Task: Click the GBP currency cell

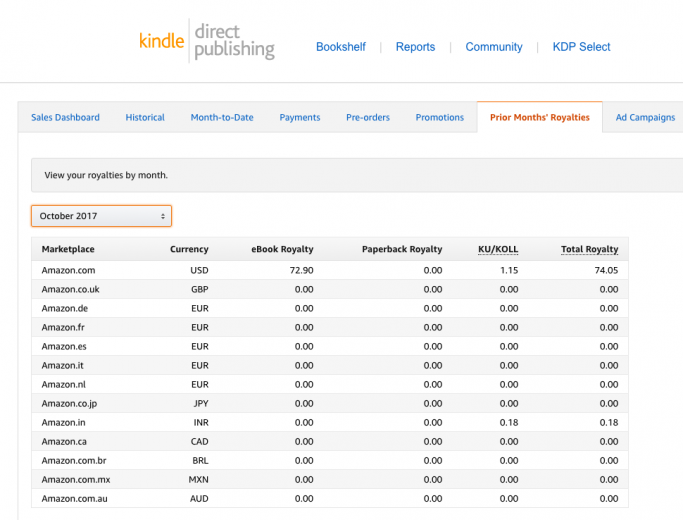Action: tap(199, 289)
